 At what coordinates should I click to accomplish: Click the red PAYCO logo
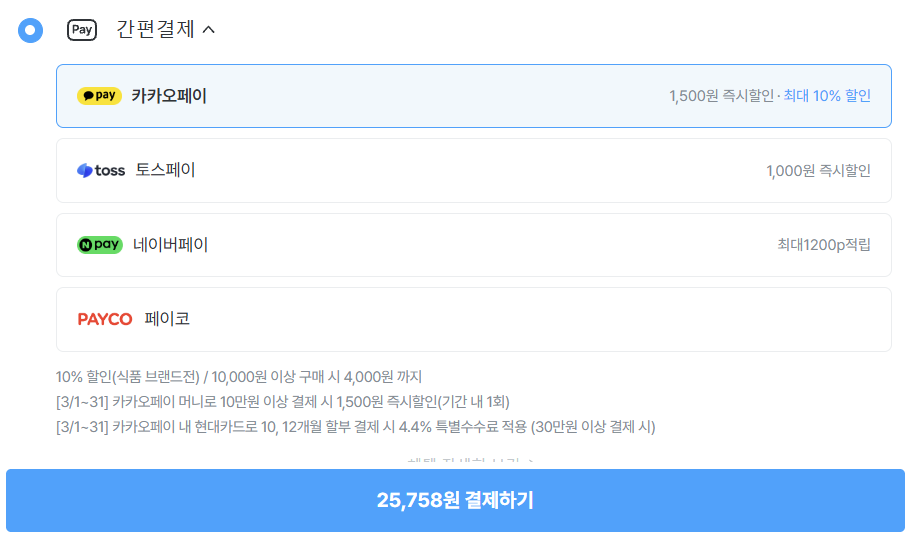(x=105, y=319)
